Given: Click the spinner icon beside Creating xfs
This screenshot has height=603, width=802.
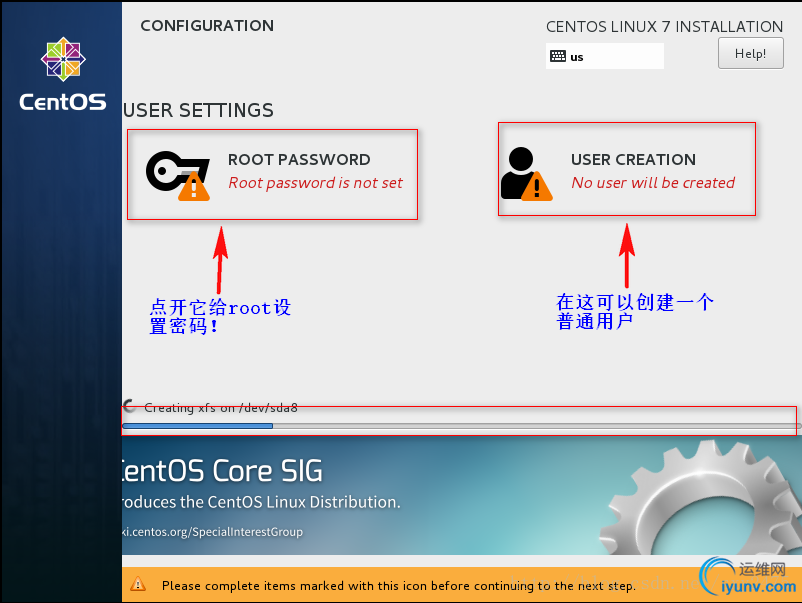Looking at the screenshot, I should (129, 406).
